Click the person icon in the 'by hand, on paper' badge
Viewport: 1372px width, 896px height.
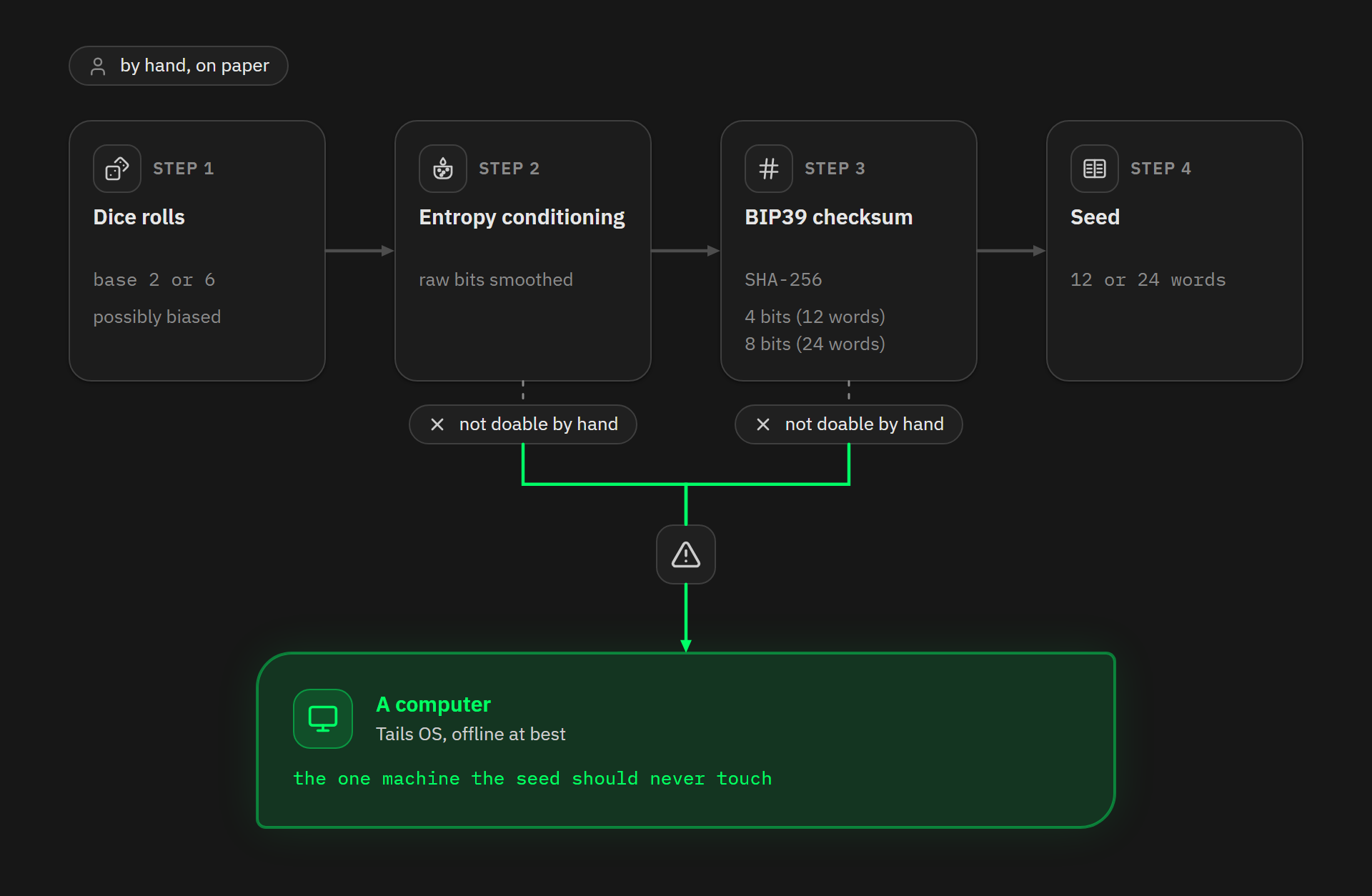(x=98, y=66)
